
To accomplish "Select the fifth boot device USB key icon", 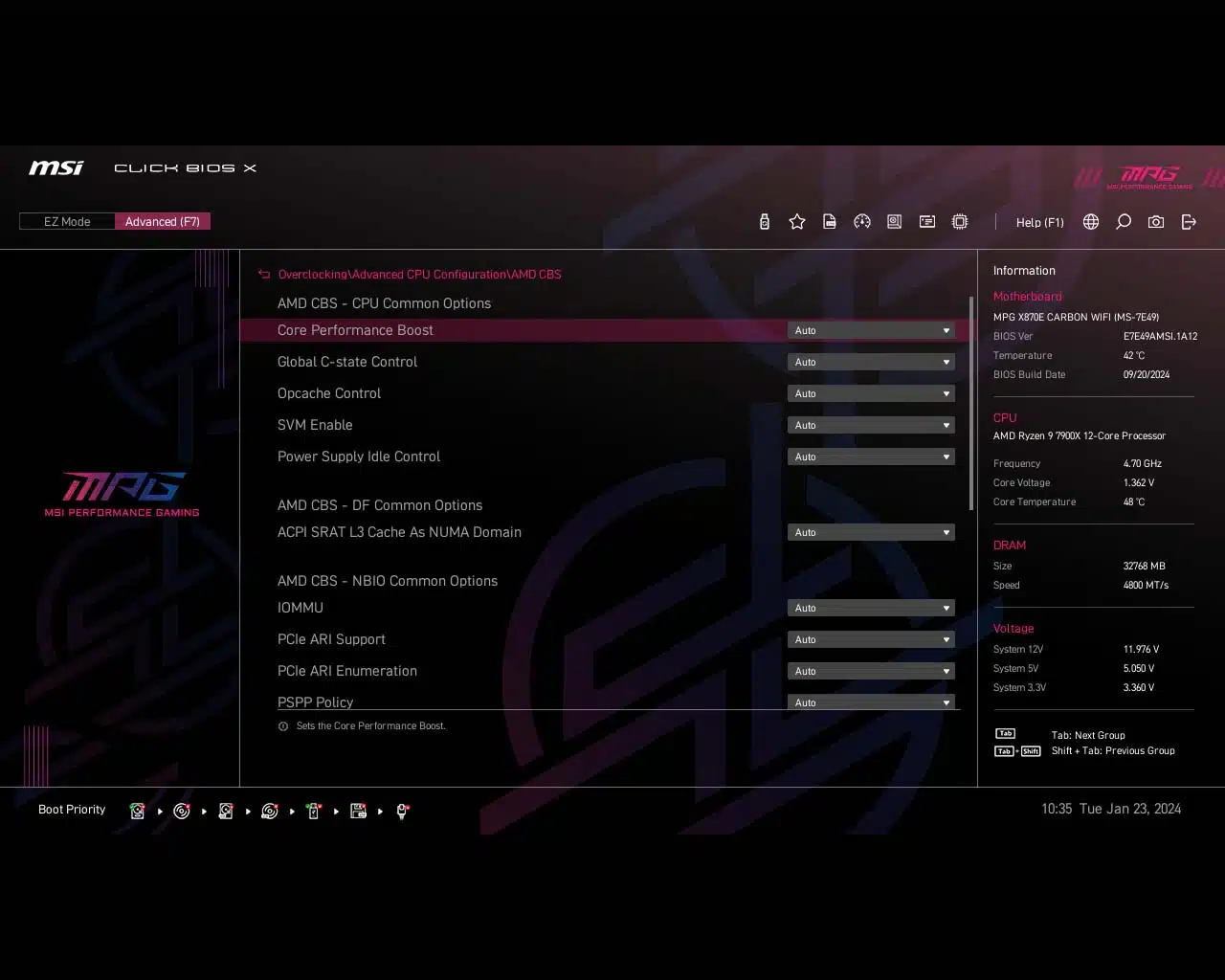I will (x=314, y=811).
